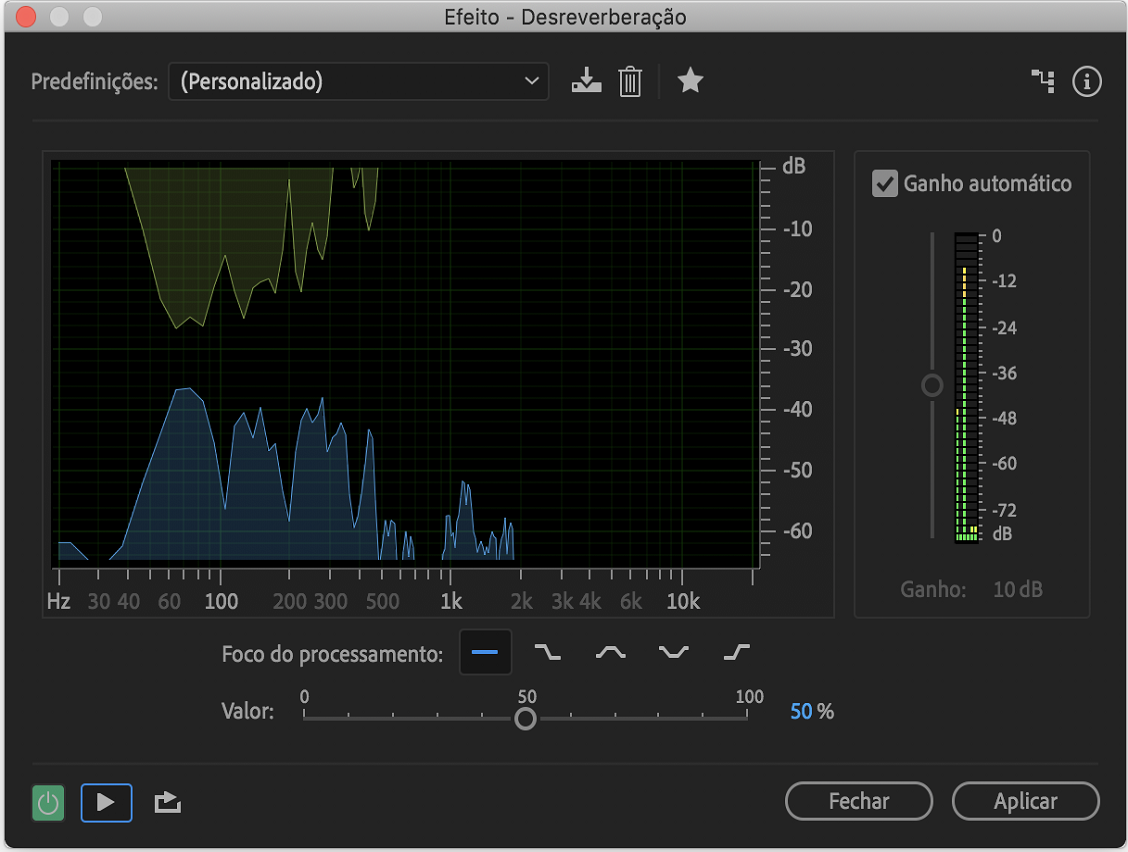The width and height of the screenshot is (1128, 852).
Task: Delete the preset with trash icon
Action: click(x=630, y=81)
